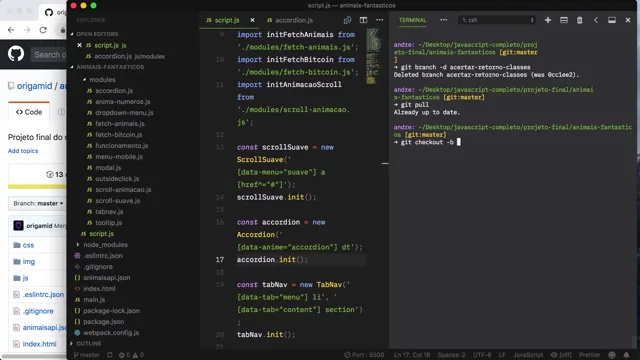
Task: Open the Branch: master dropdown on GitHub
Action: pos(37,203)
